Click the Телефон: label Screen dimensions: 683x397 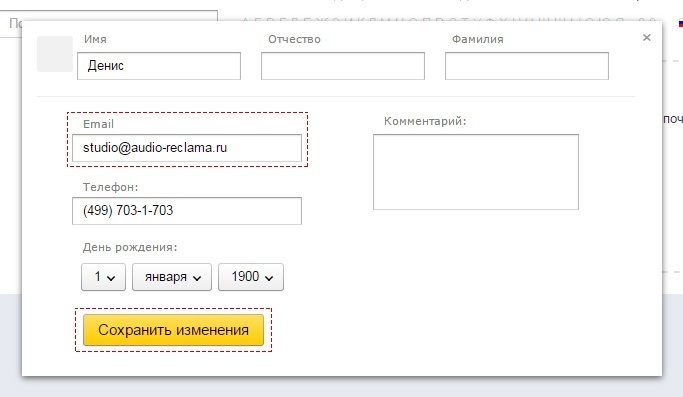[111, 187]
